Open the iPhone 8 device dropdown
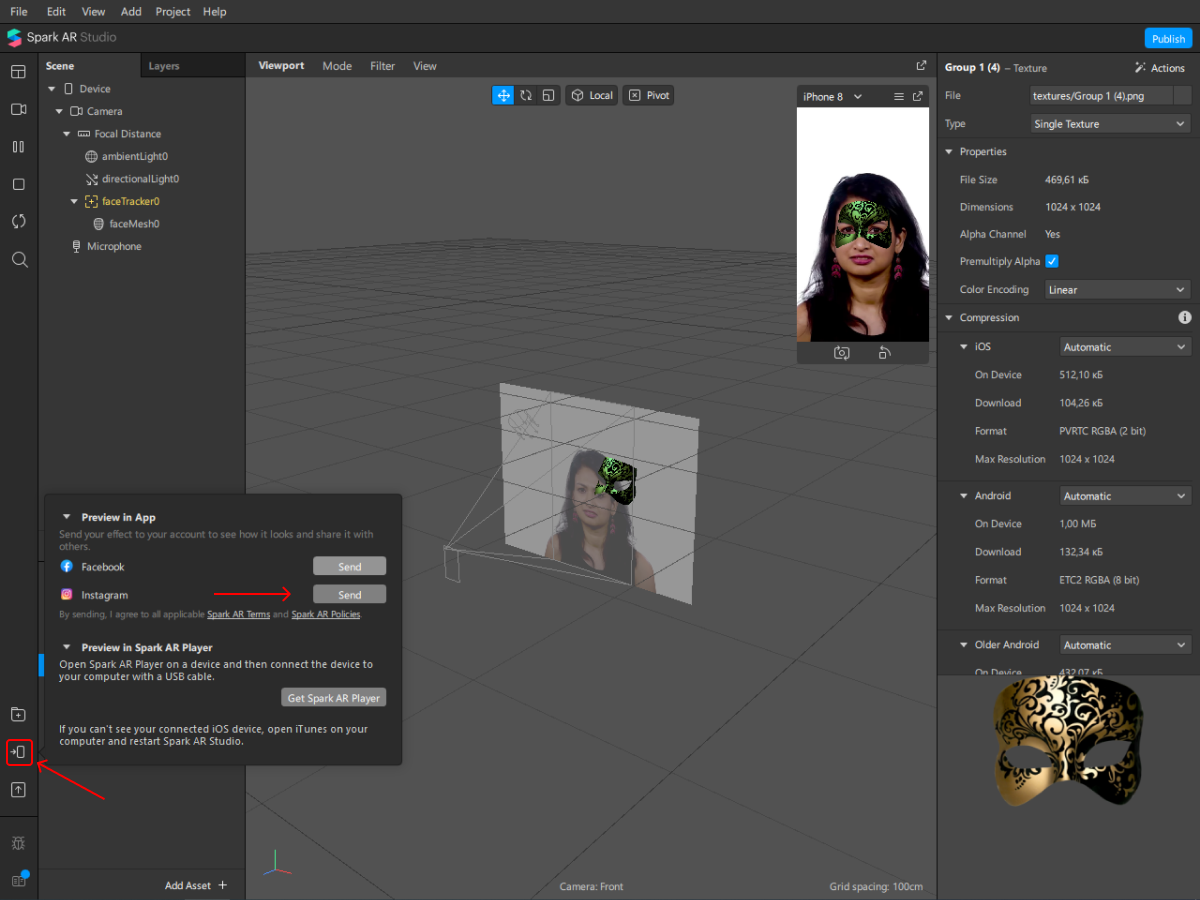Viewport: 1200px width, 900px height. click(x=833, y=97)
